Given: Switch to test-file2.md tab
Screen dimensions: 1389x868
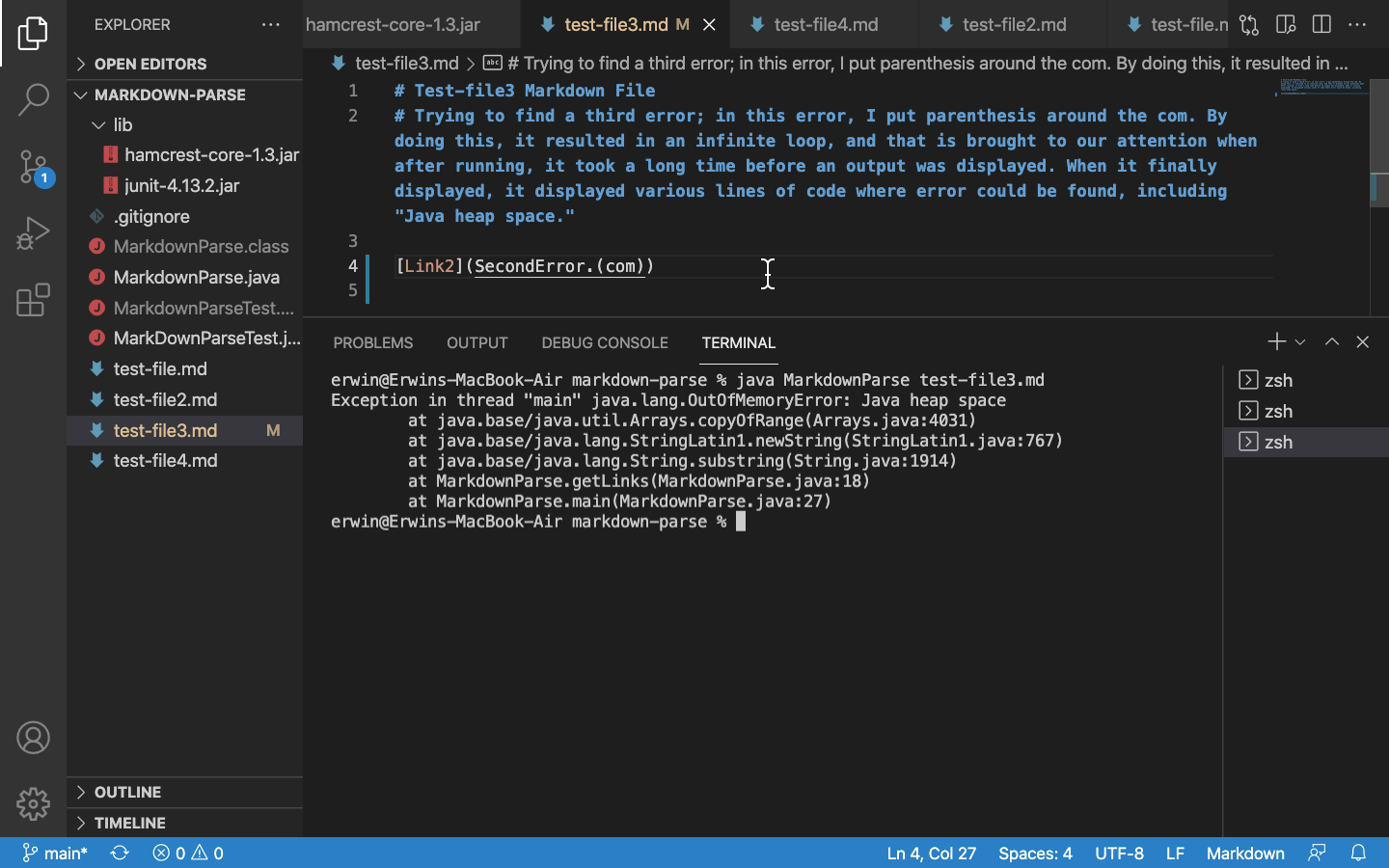Looking at the screenshot, I should [x=1013, y=25].
